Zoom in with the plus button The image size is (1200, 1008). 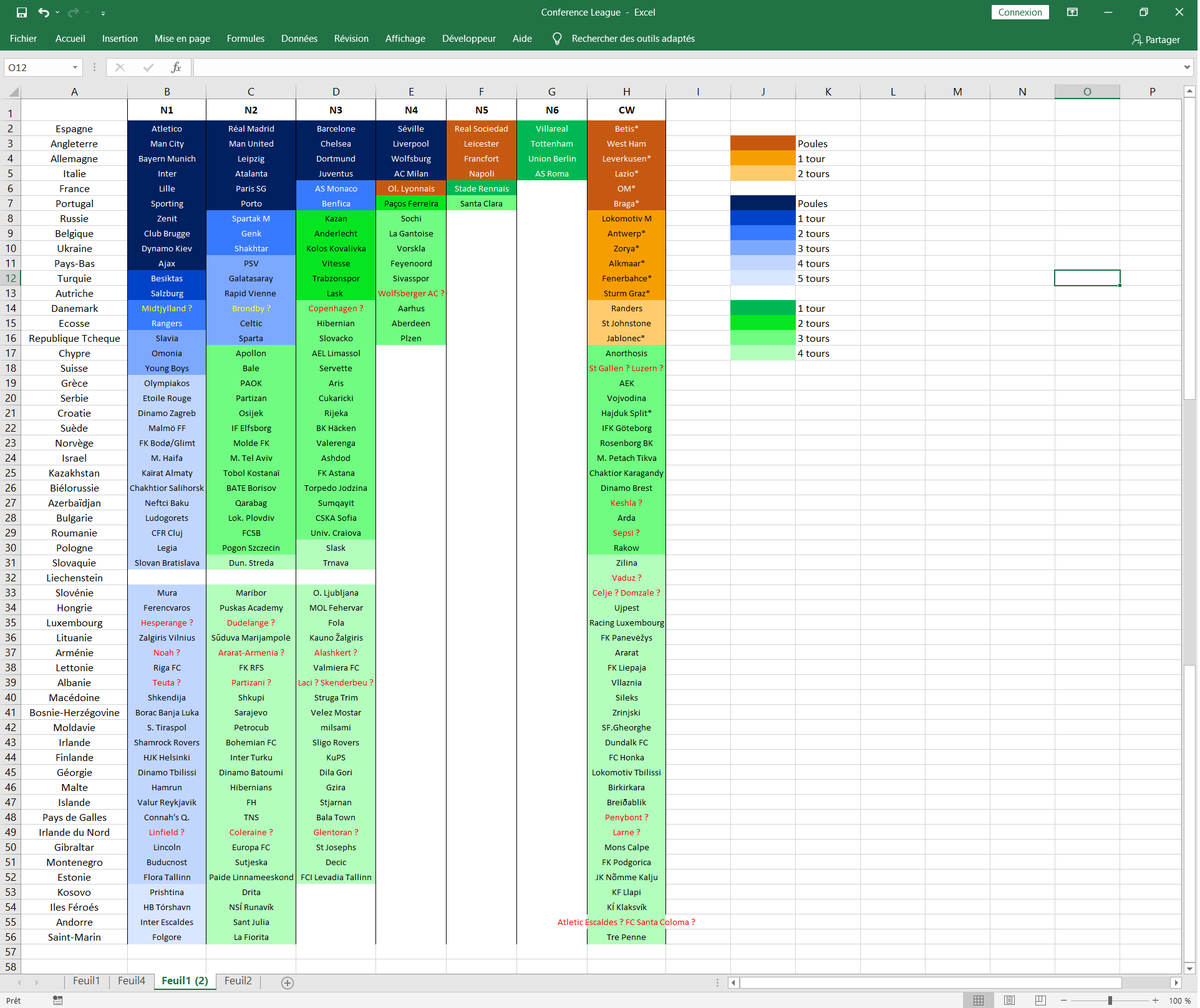(1157, 1000)
